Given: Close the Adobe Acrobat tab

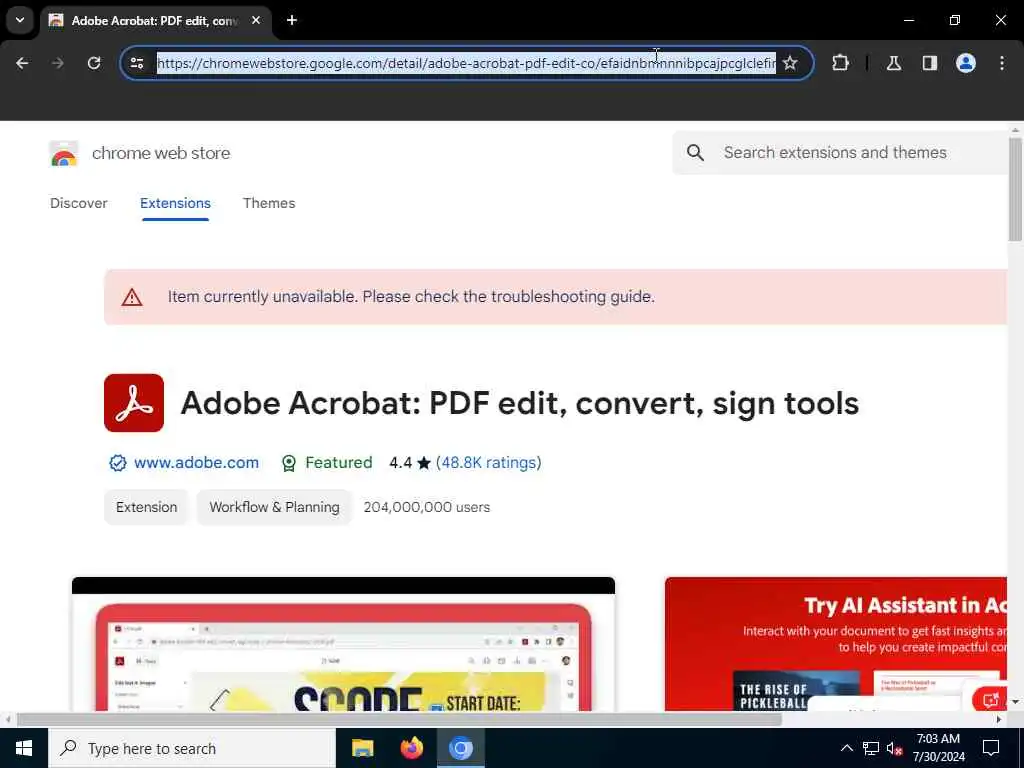Looking at the screenshot, I should pyautogui.click(x=256, y=20).
